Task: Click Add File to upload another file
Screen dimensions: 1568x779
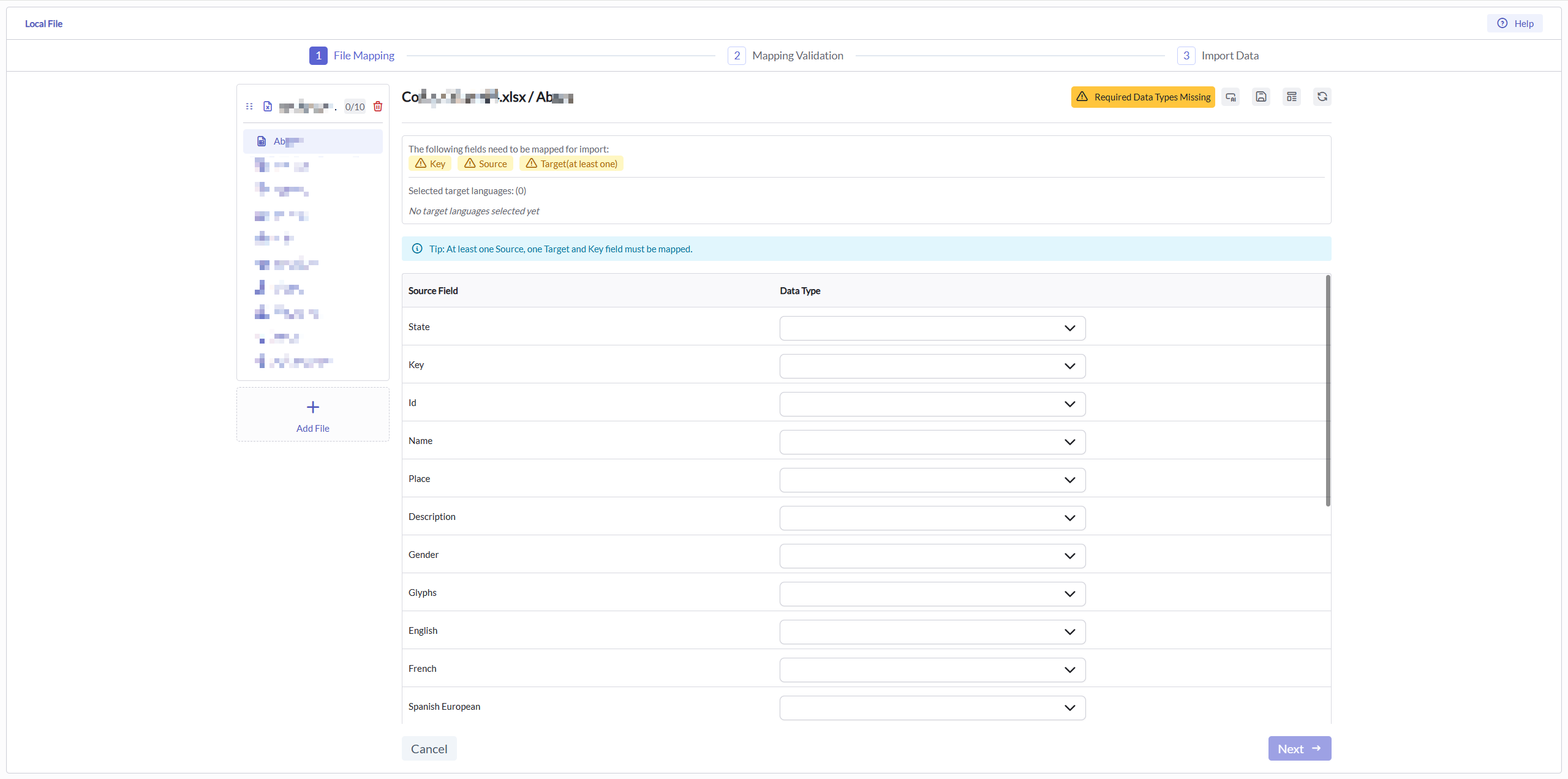Action: click(312, 415)
